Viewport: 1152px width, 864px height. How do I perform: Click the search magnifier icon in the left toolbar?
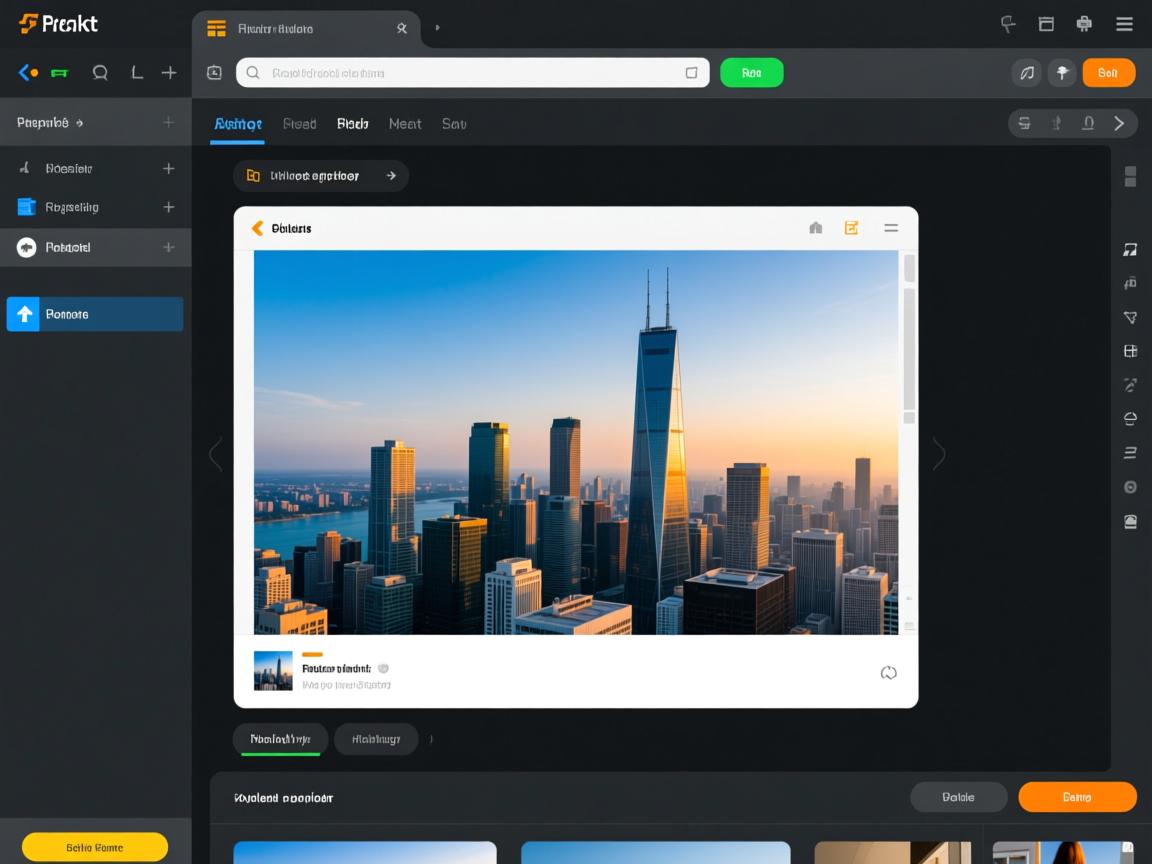[x=100, y=72]
